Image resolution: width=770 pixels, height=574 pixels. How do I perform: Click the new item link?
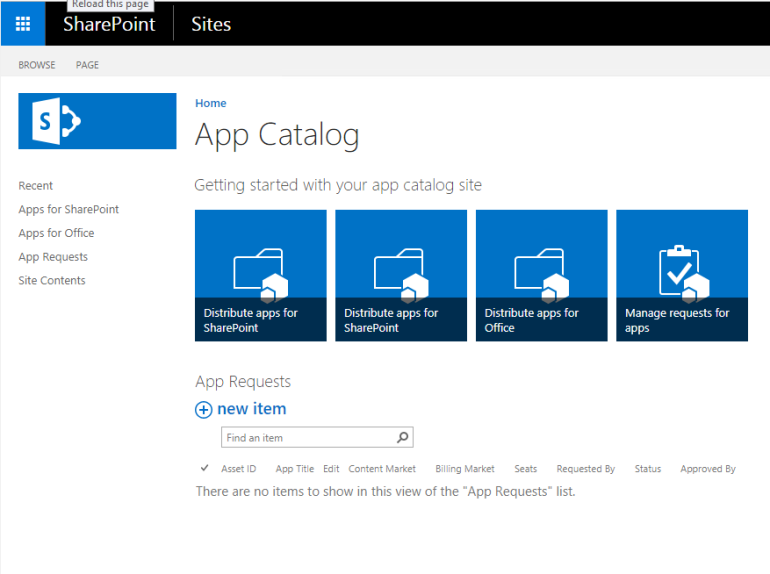(x=251, y=409)
